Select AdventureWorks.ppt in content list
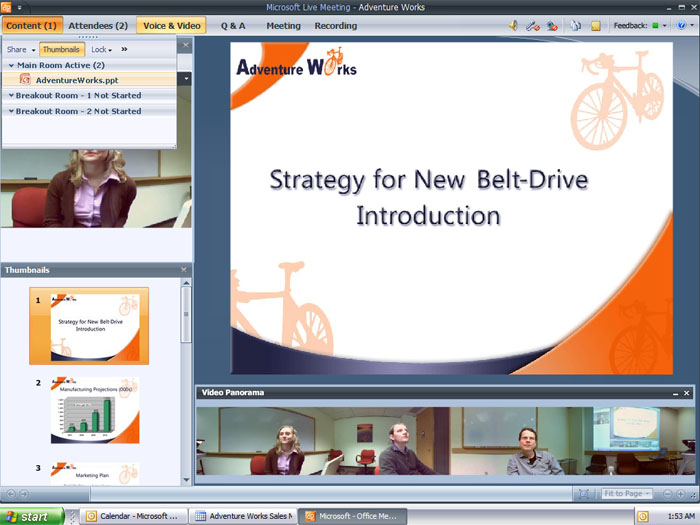Image resolution: width=700 pixels, height=525 pixels. click(x=89, y=80)
